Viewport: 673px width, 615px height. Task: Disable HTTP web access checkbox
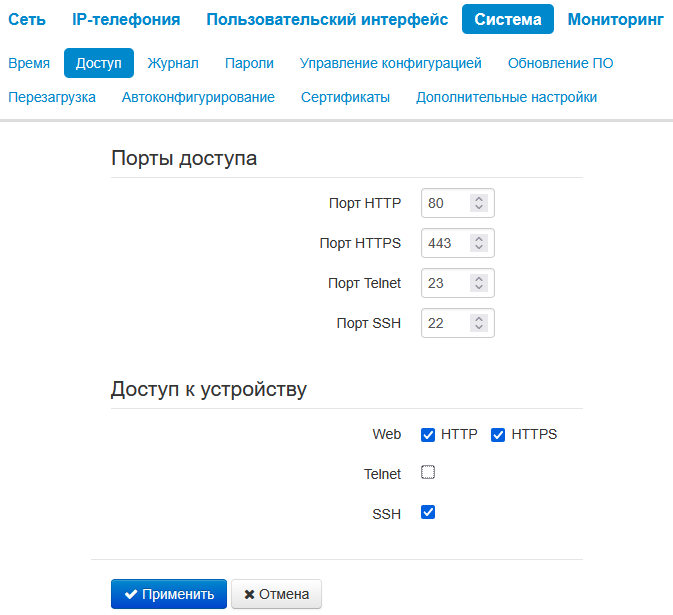(428, 435)
